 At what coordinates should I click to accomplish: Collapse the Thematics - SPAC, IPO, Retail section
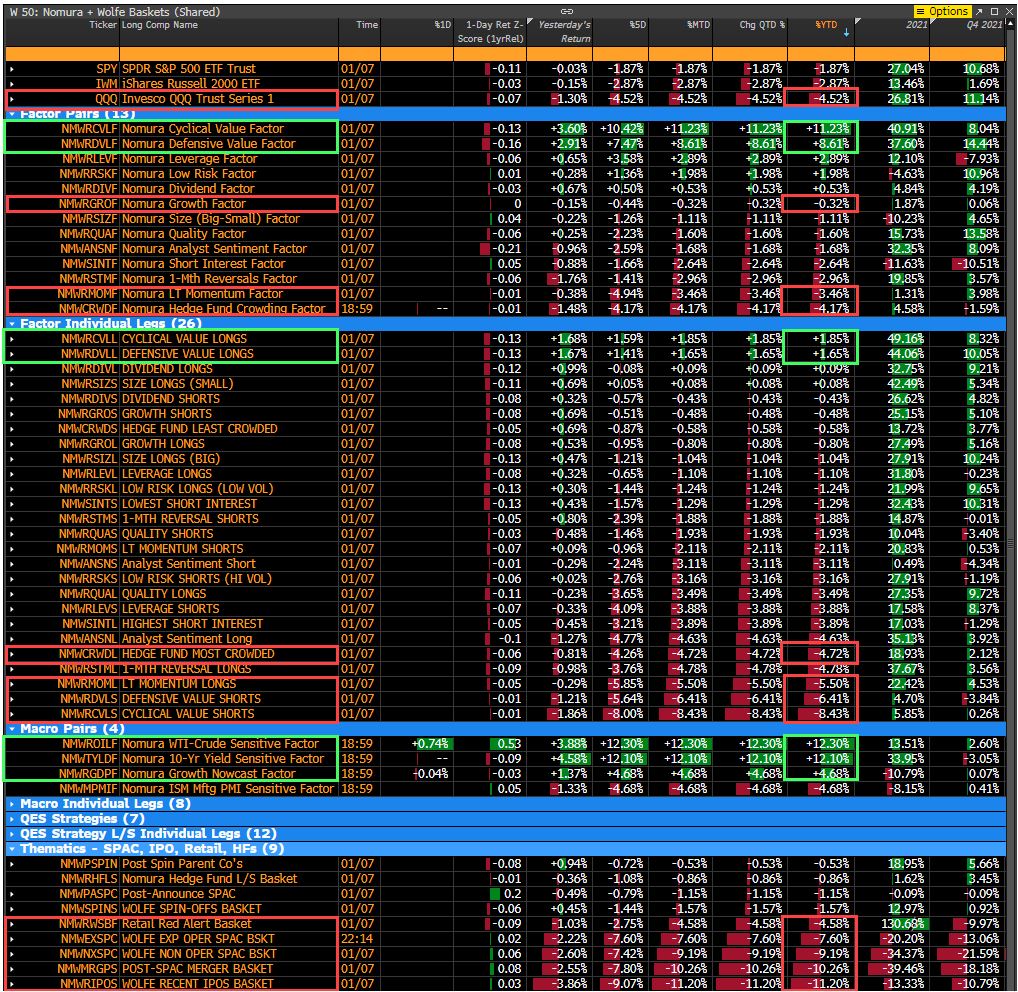click(12, 849)
